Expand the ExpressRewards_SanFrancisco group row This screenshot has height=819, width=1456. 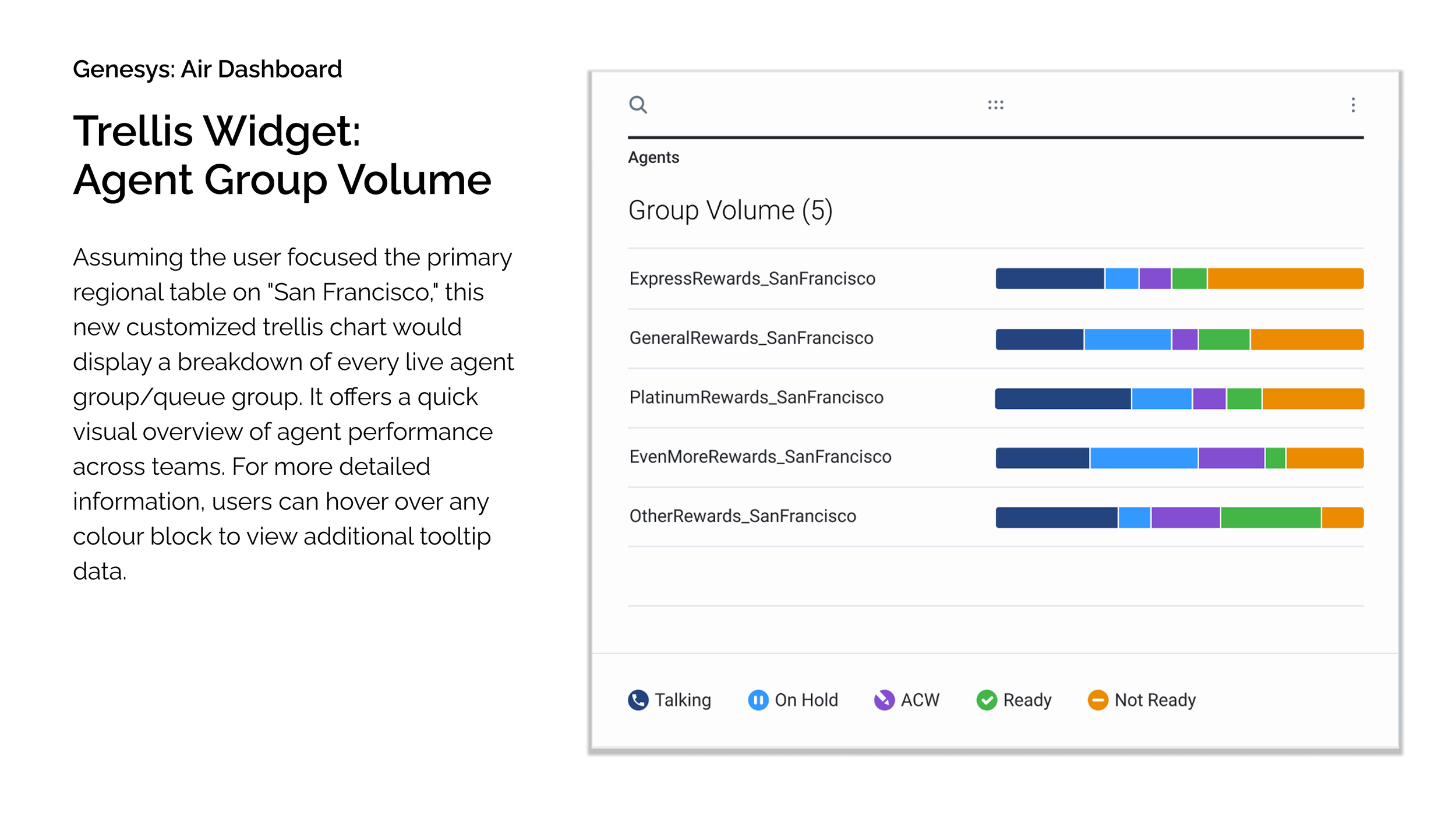click(752, 278)
